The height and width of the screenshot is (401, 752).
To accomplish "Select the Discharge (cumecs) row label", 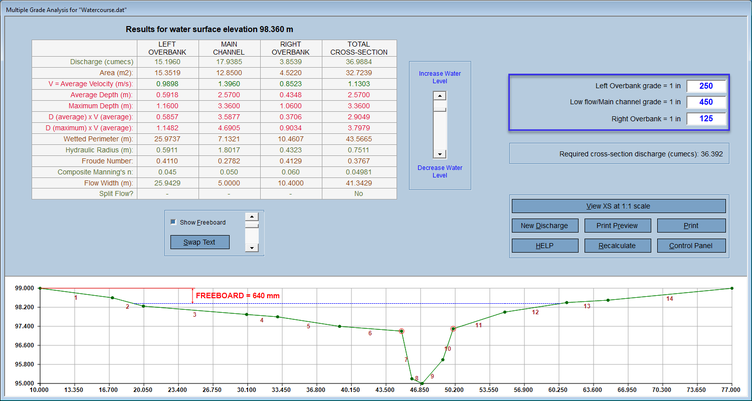I will tap(101, 62).
